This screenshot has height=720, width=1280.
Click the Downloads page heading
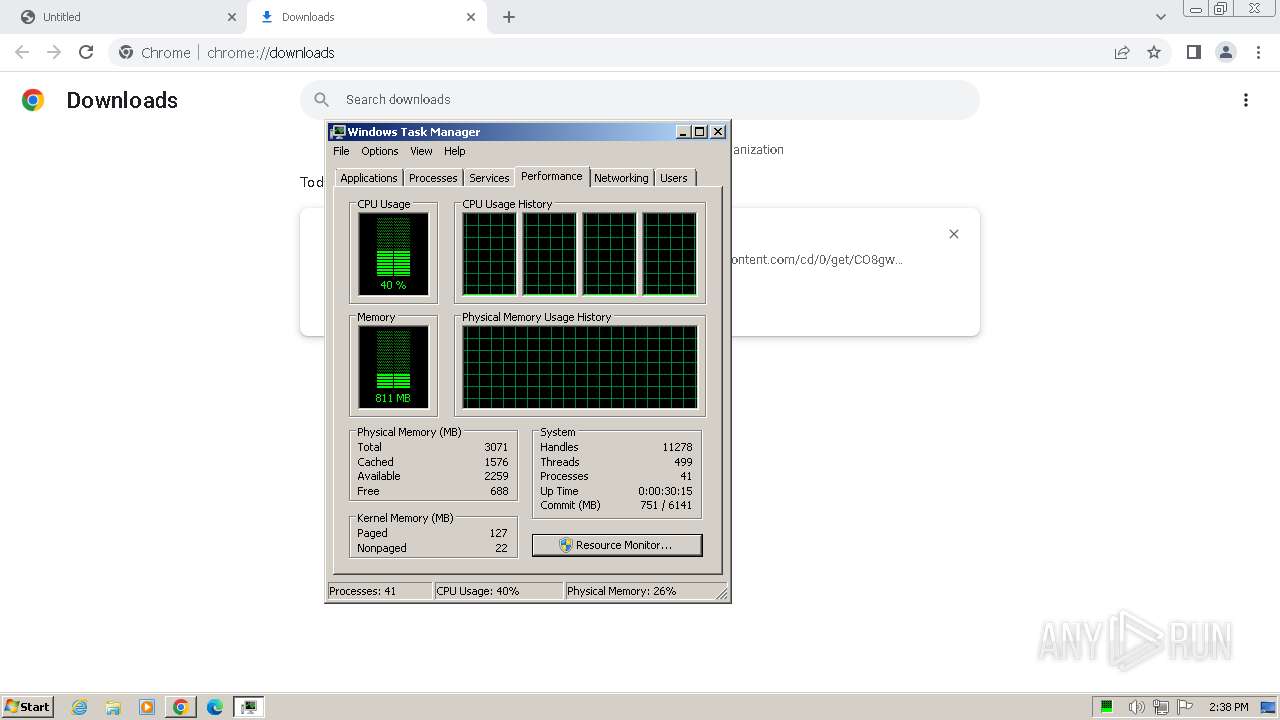[x=122, y=100]
